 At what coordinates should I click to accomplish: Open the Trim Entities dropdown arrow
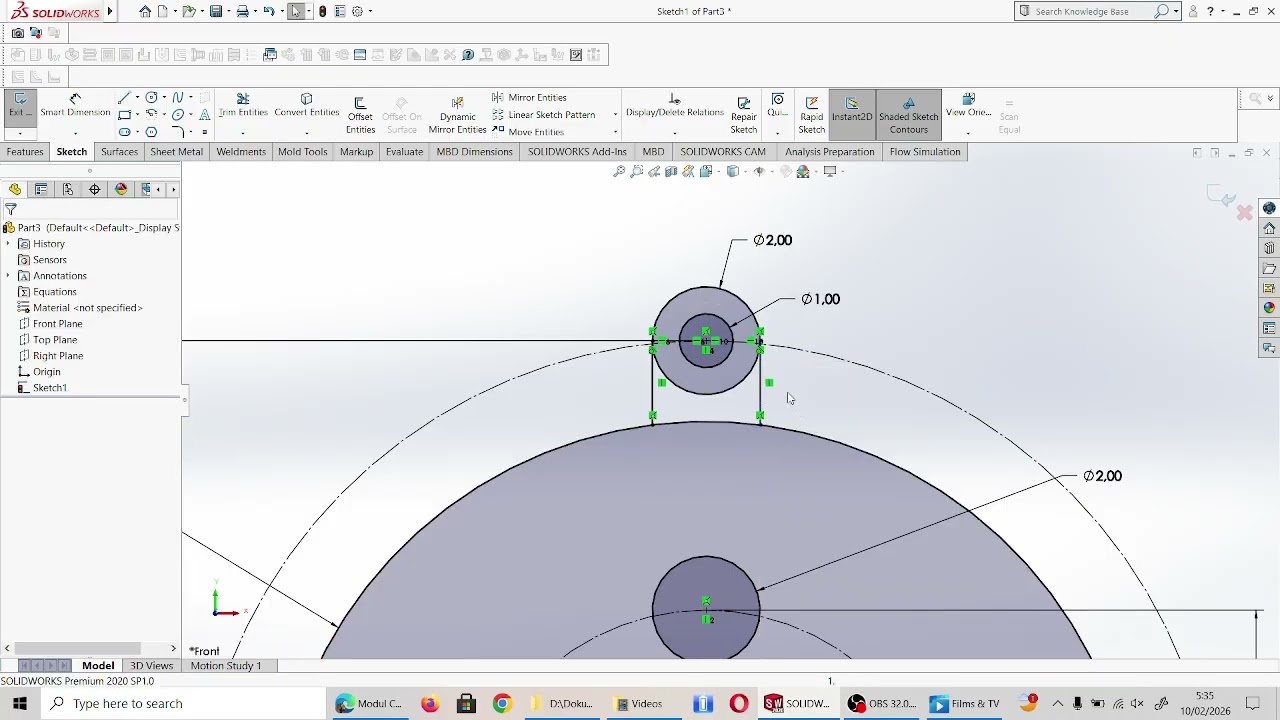point(243,132)
